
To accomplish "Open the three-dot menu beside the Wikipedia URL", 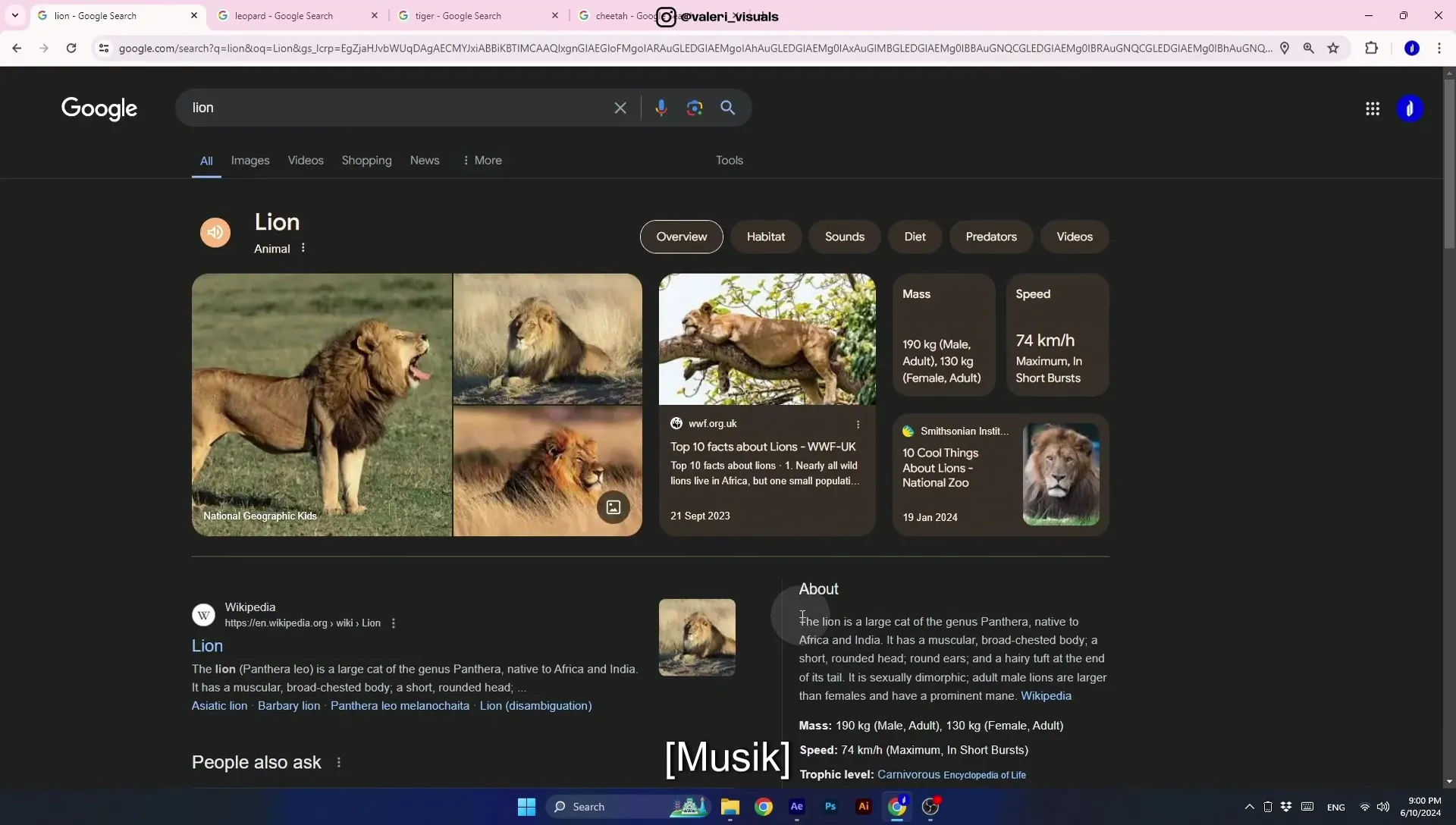I will [394, 623].
